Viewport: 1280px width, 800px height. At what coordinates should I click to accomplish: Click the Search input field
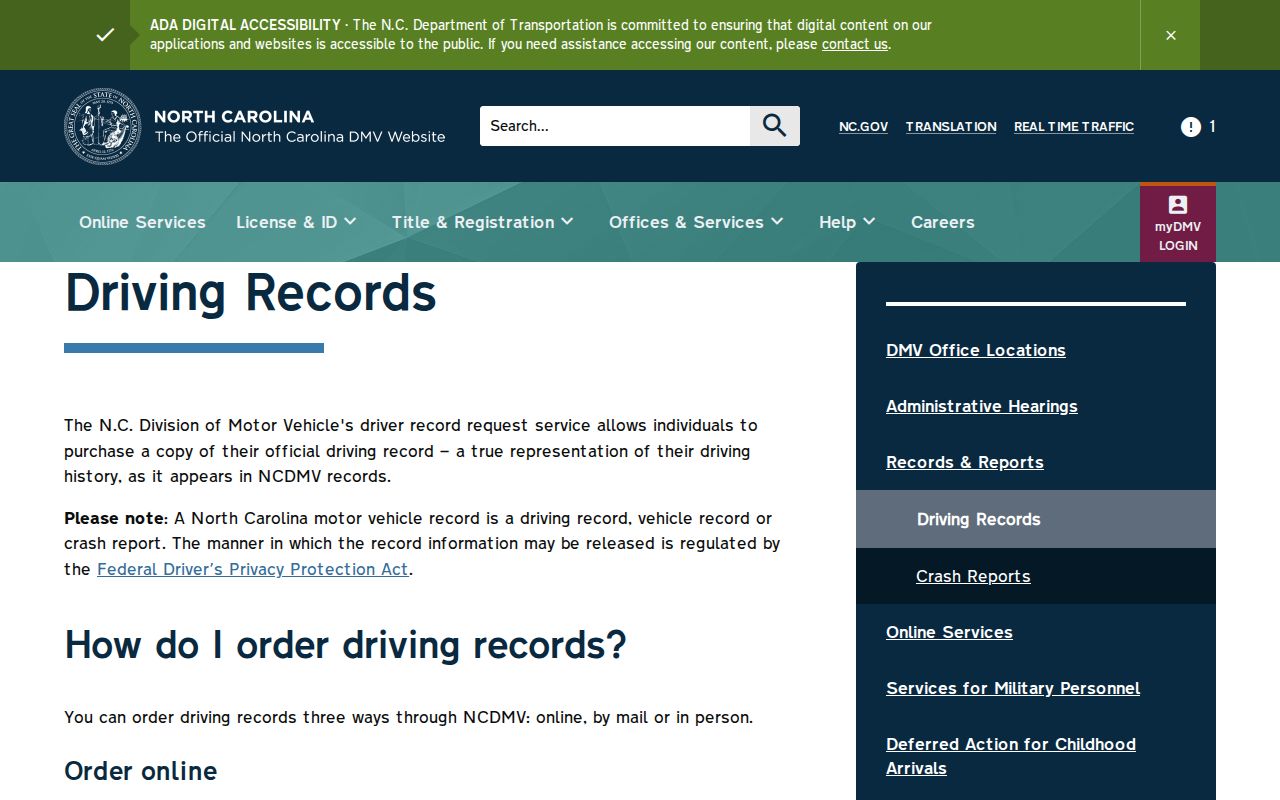pos(615,126)
